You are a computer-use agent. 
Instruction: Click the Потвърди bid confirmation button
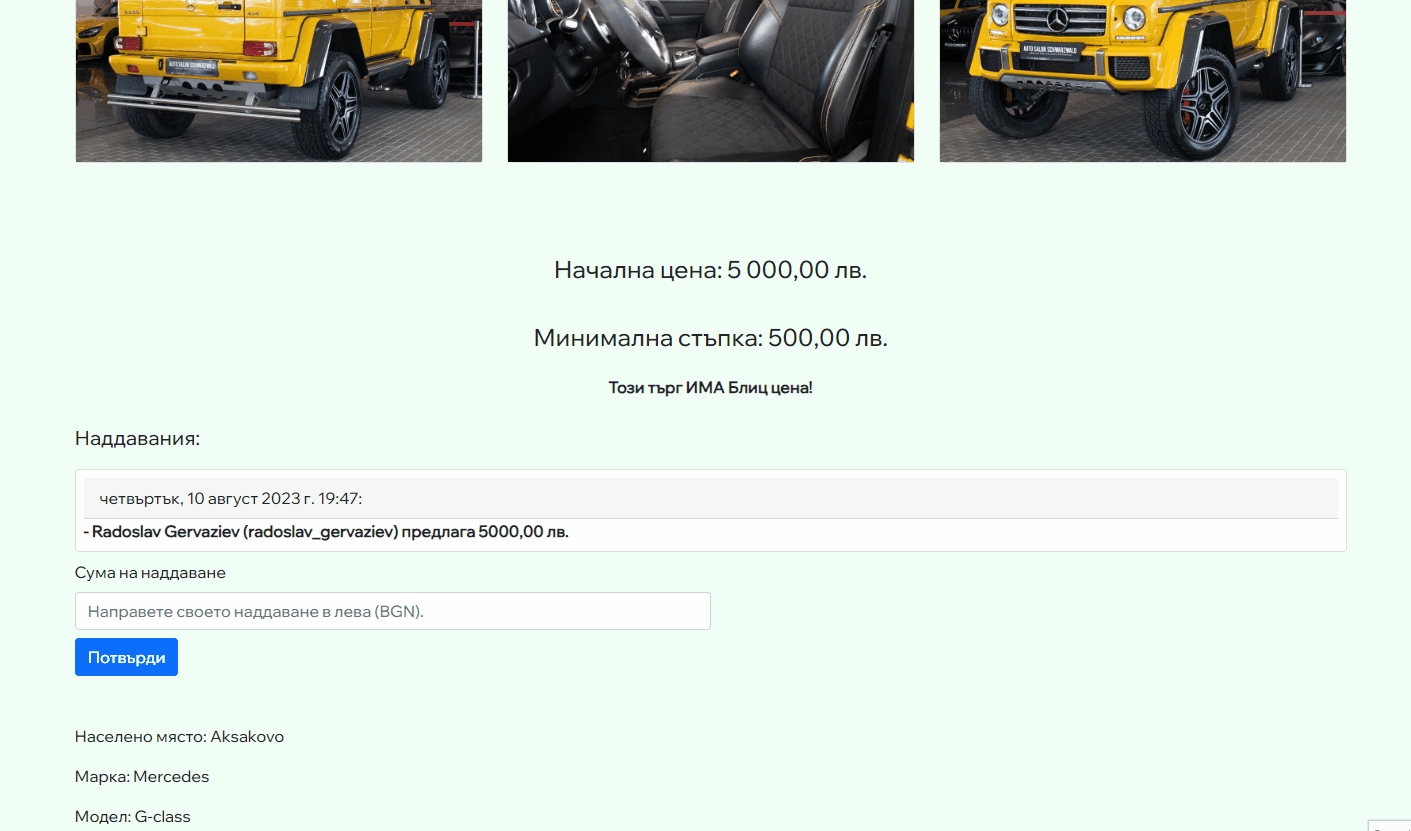(x=126, y=656)
